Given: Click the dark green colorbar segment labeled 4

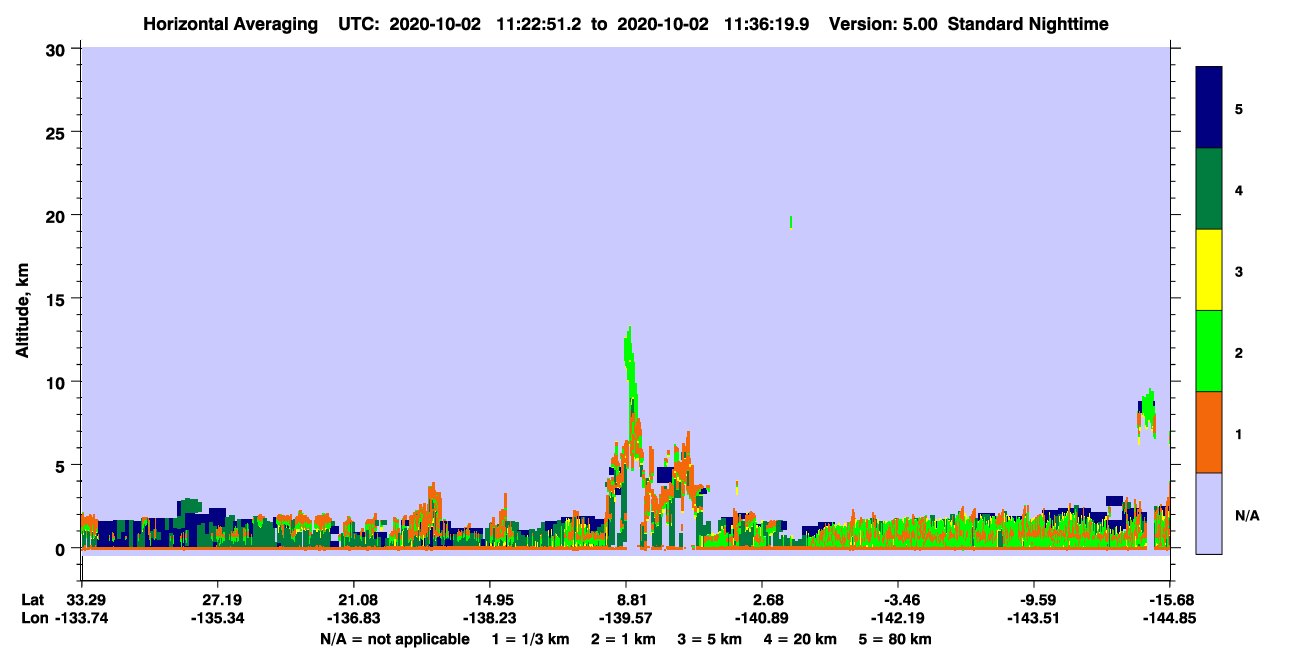Looking at the screenshot, I should point(1209,189).
